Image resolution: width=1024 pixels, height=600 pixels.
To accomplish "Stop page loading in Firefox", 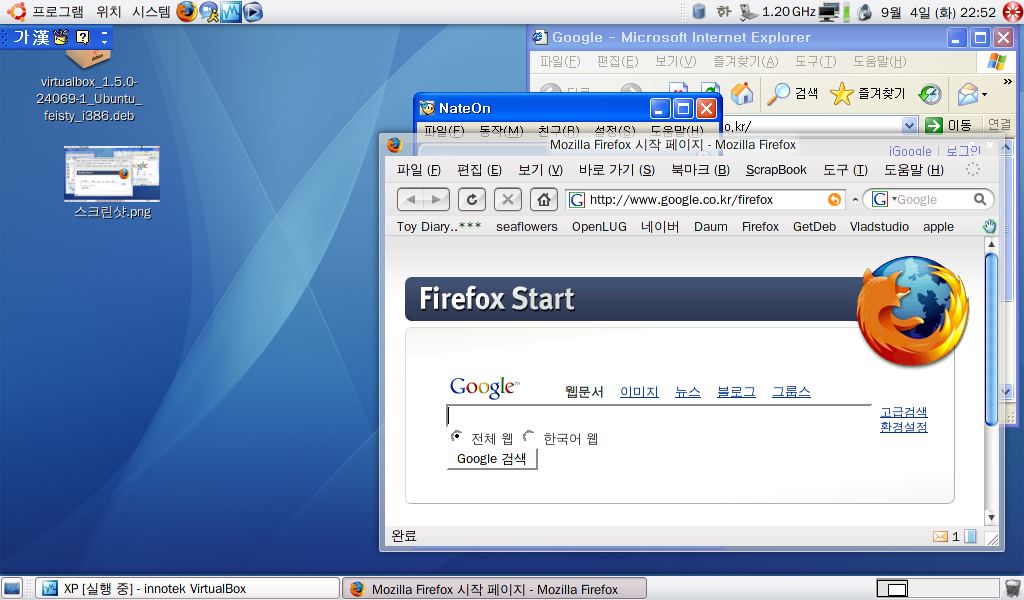I will pos(507,200).
